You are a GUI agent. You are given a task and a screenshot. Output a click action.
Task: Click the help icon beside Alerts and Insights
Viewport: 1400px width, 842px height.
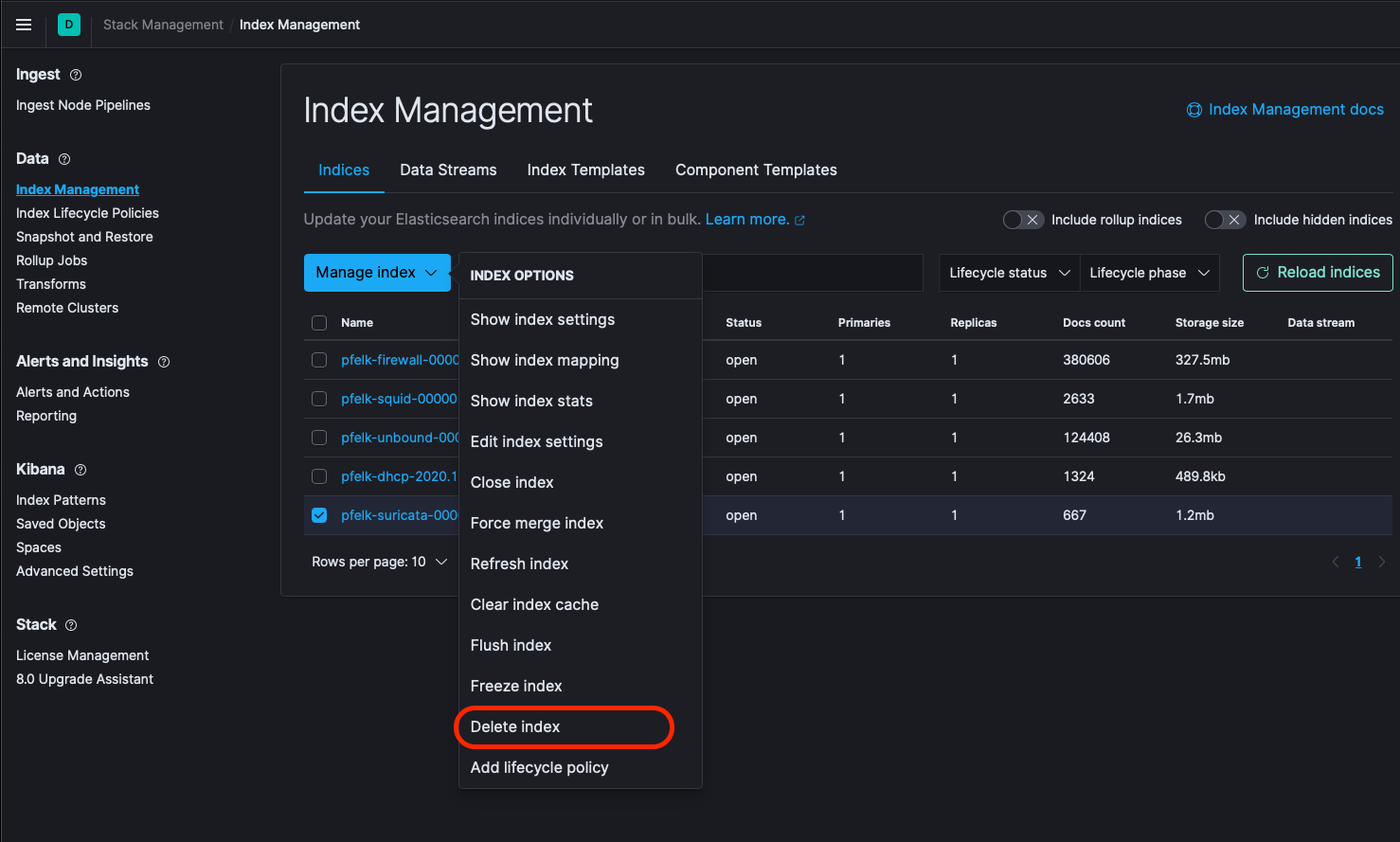pos(164,361)
